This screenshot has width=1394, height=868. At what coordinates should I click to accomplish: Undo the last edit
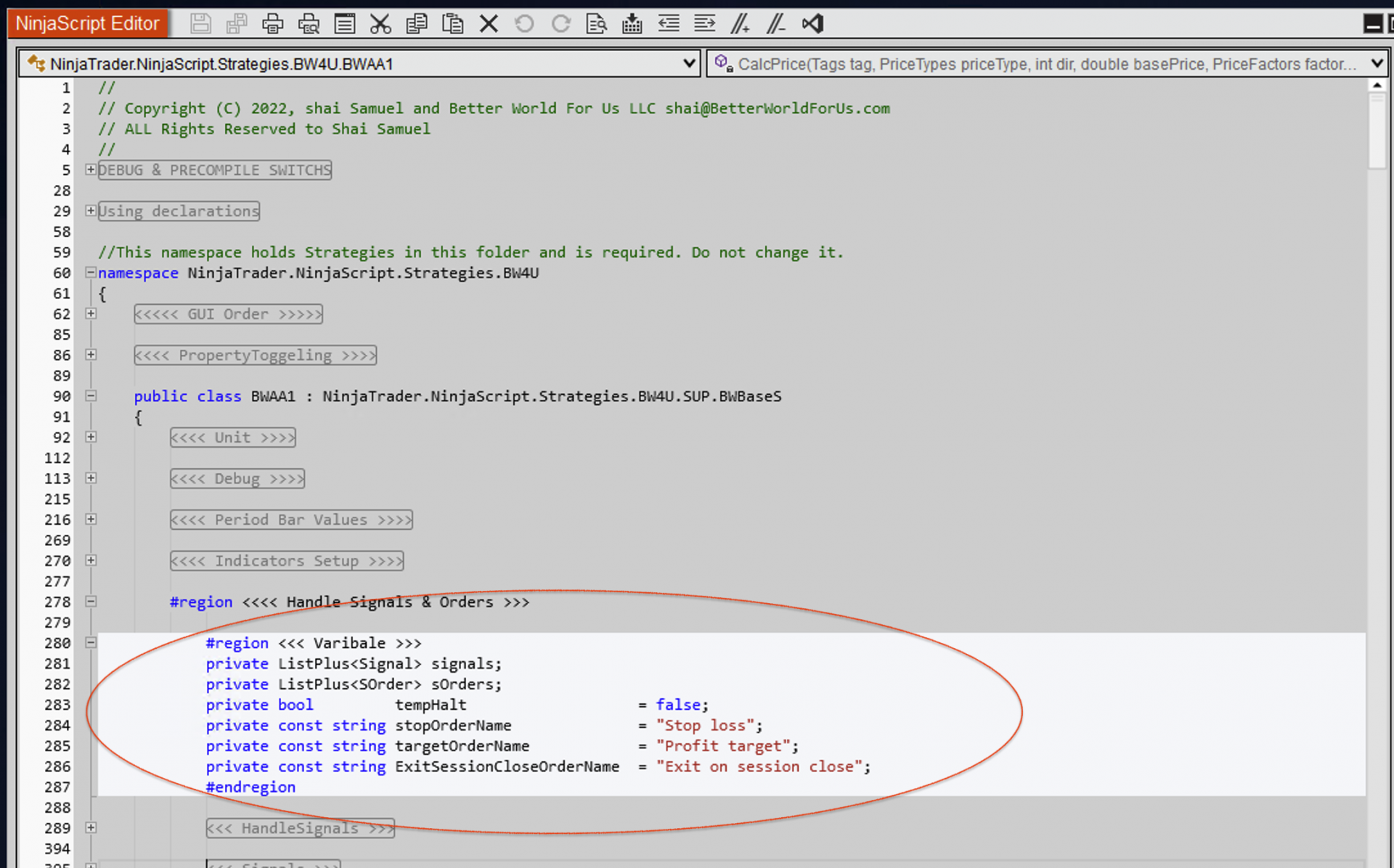(524, 23)
